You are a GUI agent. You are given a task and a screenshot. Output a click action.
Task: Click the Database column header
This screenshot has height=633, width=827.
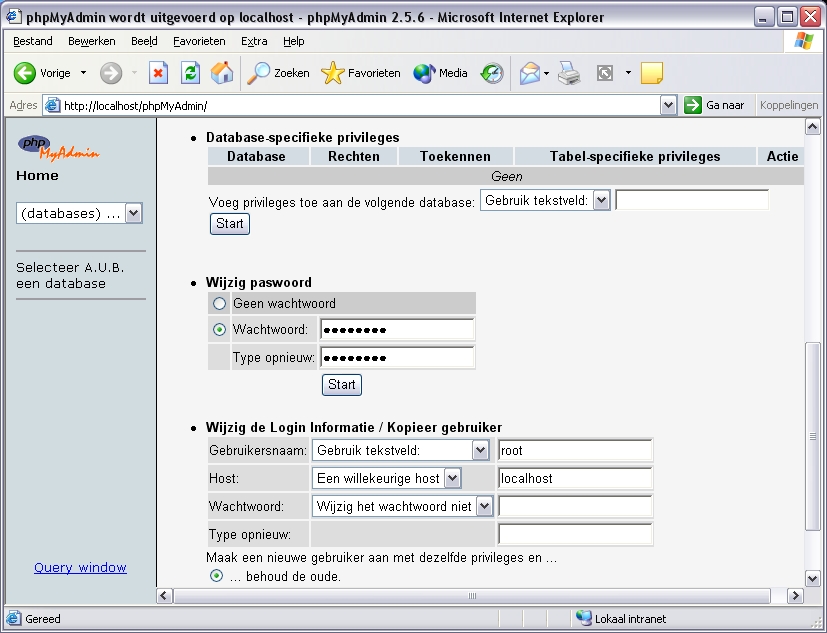(256, 157)
